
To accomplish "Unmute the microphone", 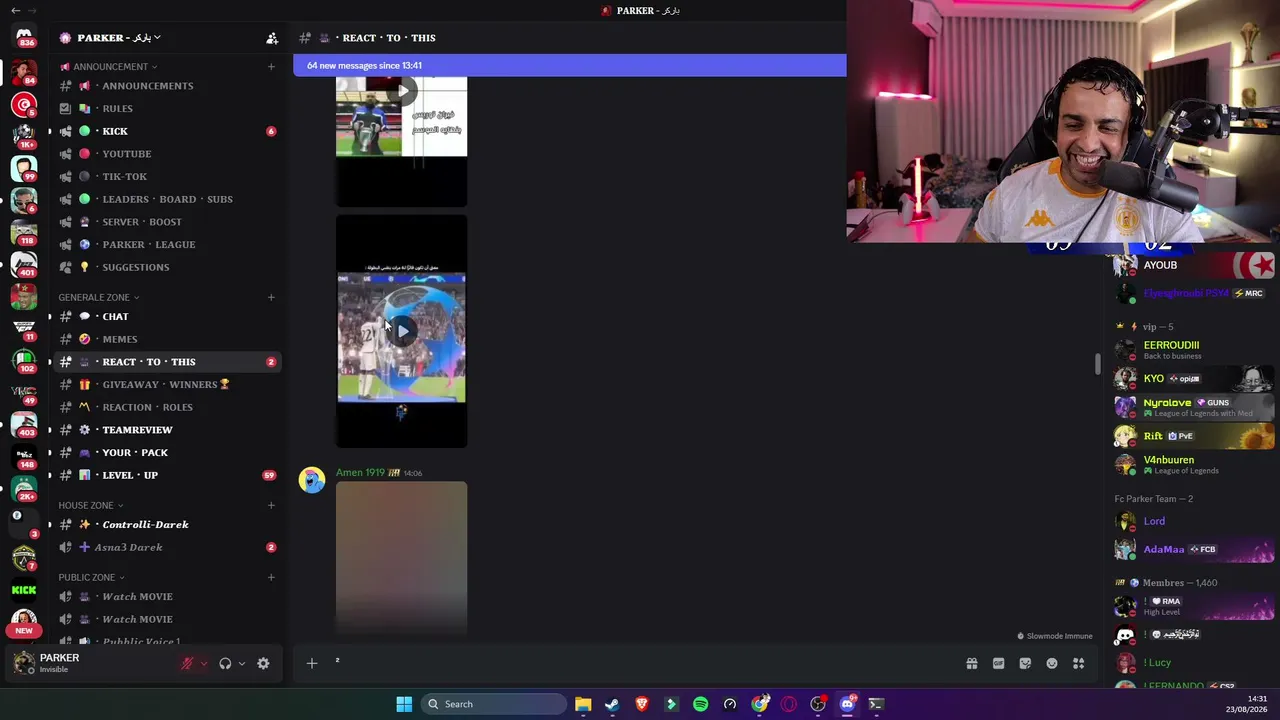I will 187,663.
